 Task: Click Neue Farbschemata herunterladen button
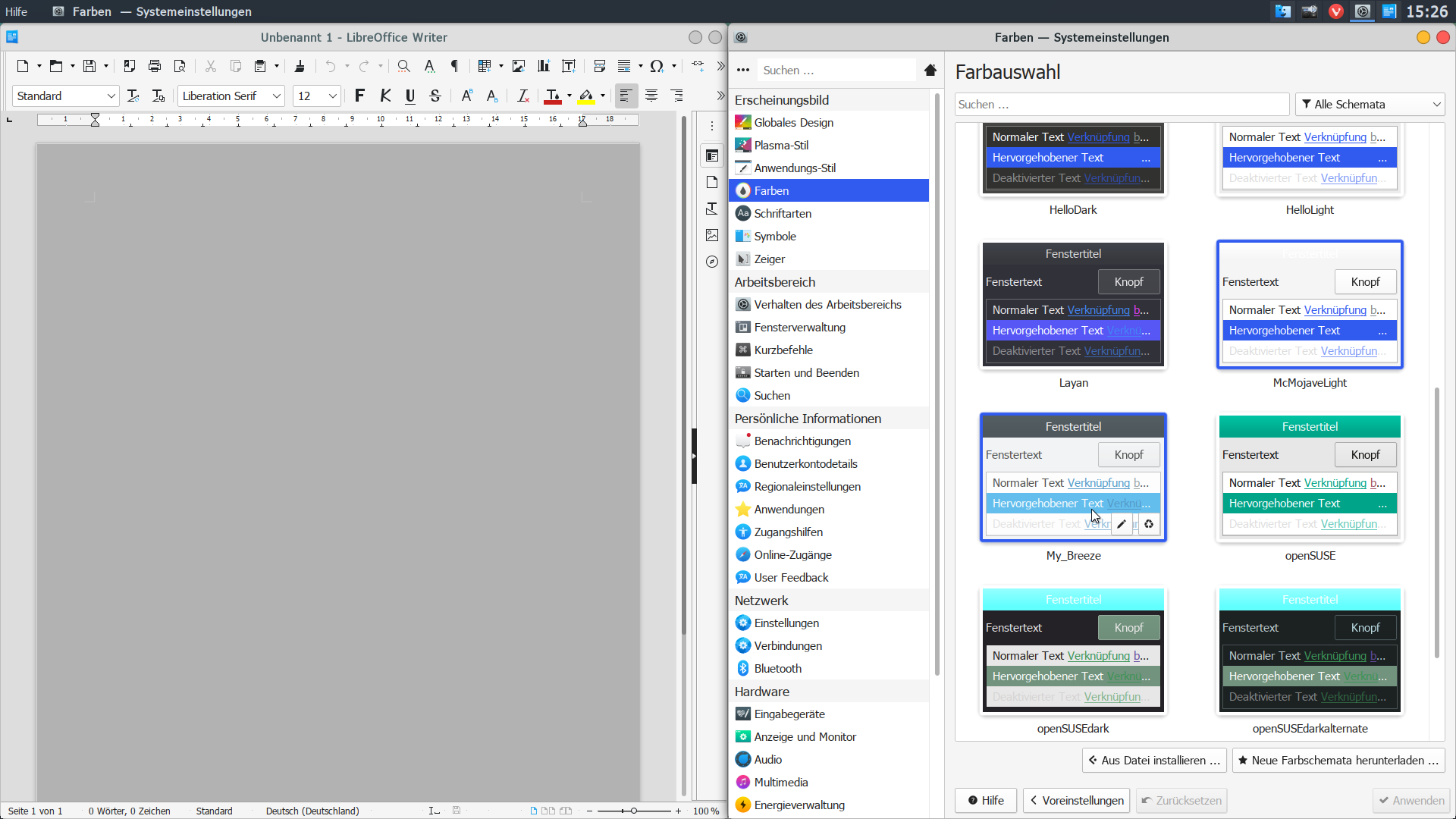(1338, 760)
